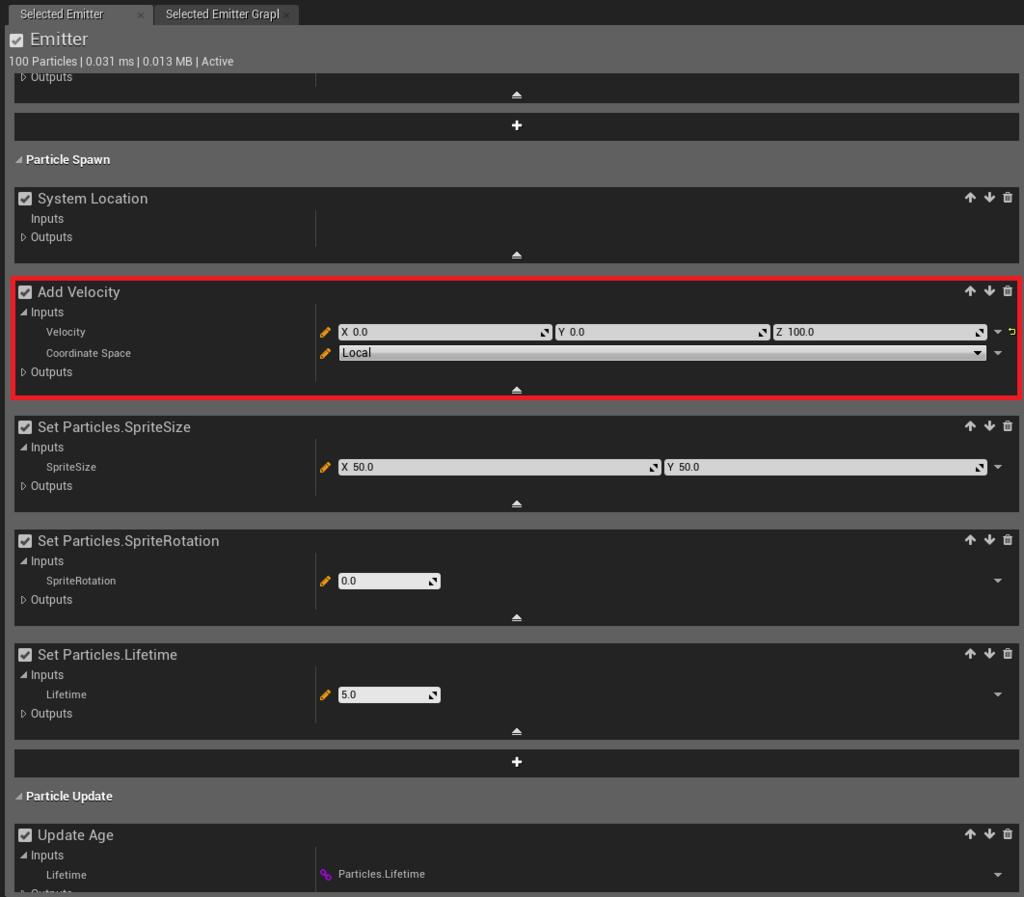Click the SpriteSize Y 50.0 field
1024x897 pixels.
tap(825, 467)
